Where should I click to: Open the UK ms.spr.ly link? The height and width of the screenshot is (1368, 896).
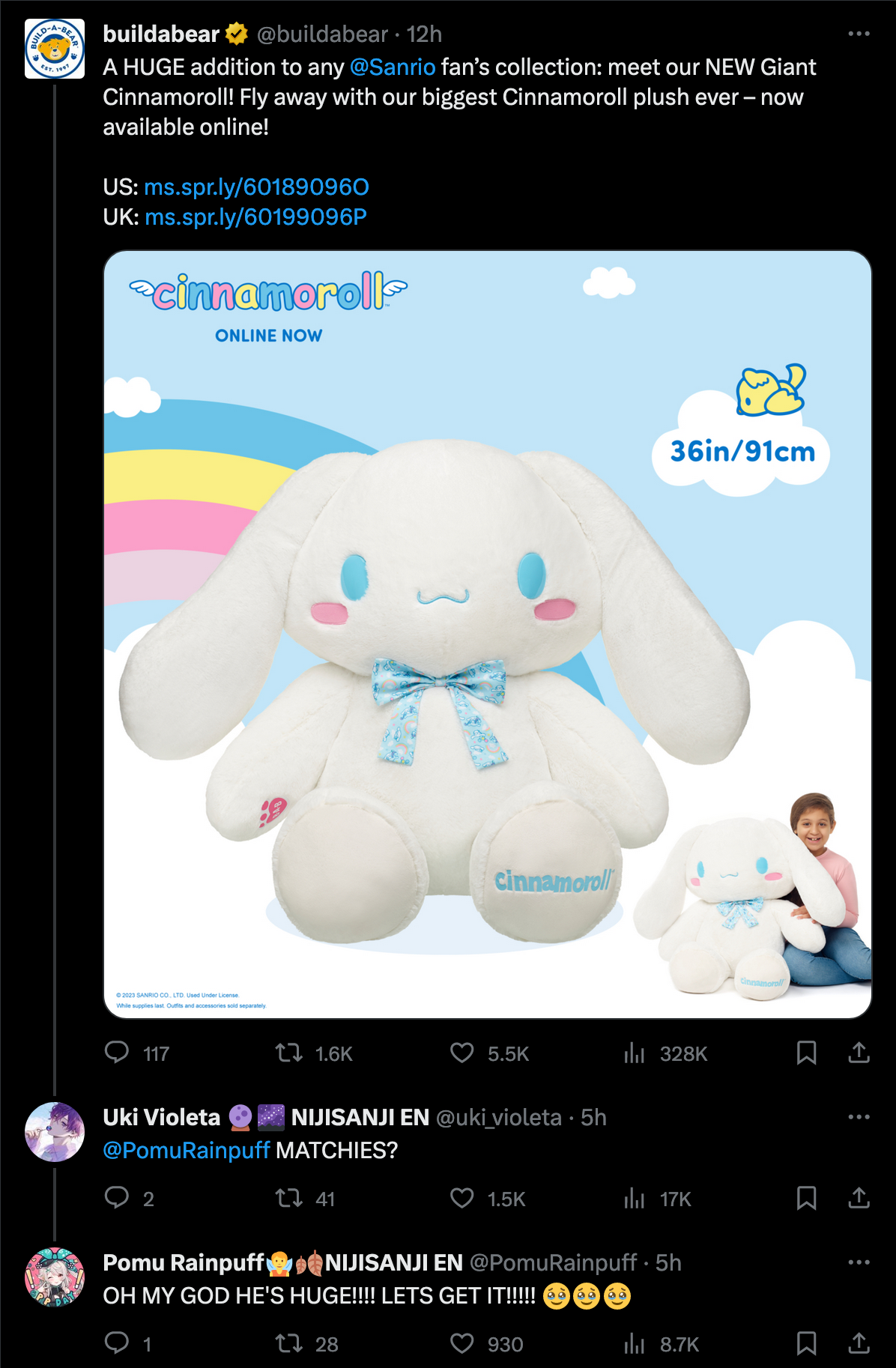pyautogui.click(x=255, y=217)
